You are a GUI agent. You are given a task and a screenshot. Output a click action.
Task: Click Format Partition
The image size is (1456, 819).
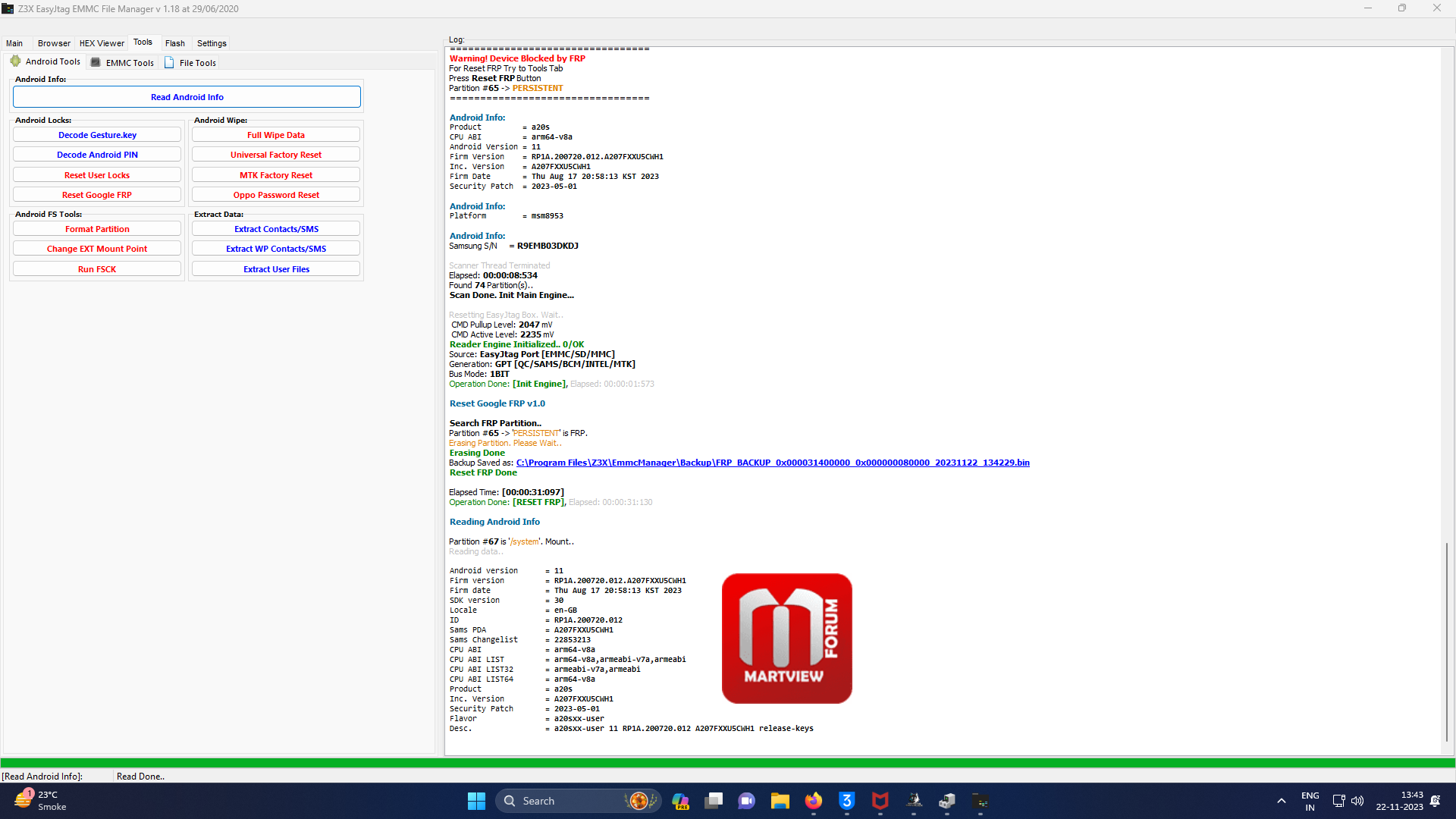click(97, 229)
